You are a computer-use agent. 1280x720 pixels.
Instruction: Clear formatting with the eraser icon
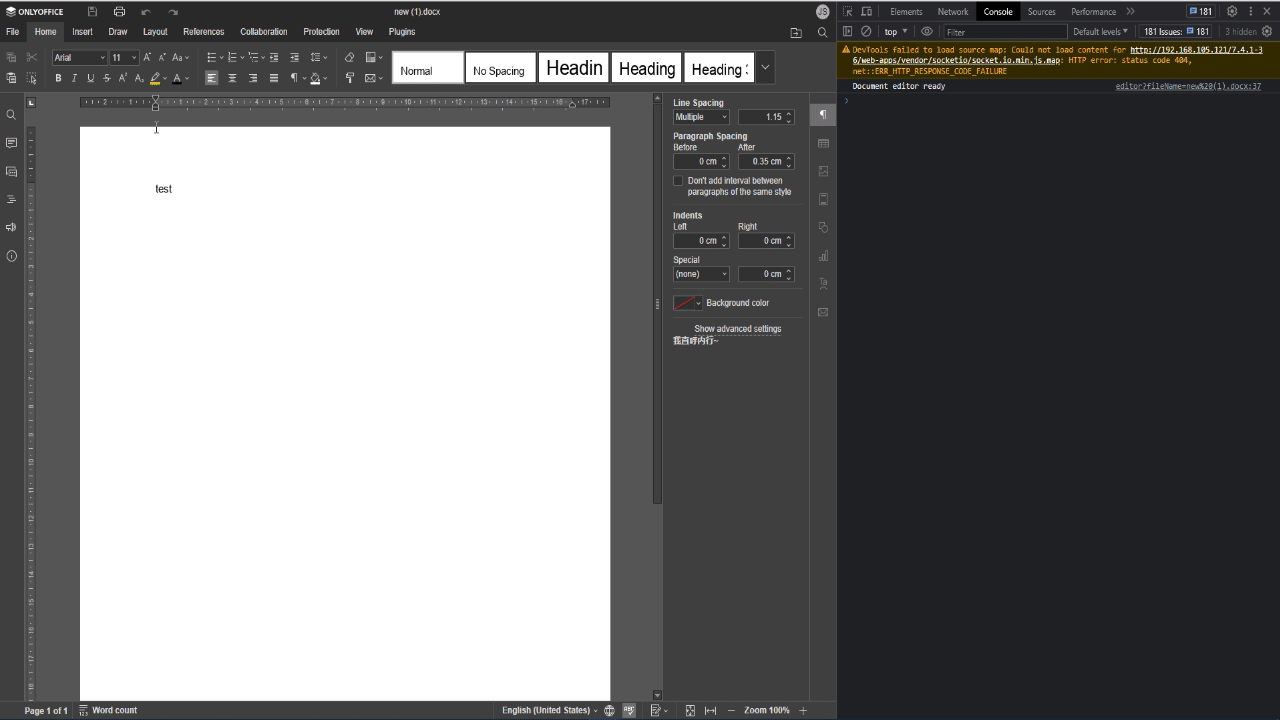pos(349,58)
